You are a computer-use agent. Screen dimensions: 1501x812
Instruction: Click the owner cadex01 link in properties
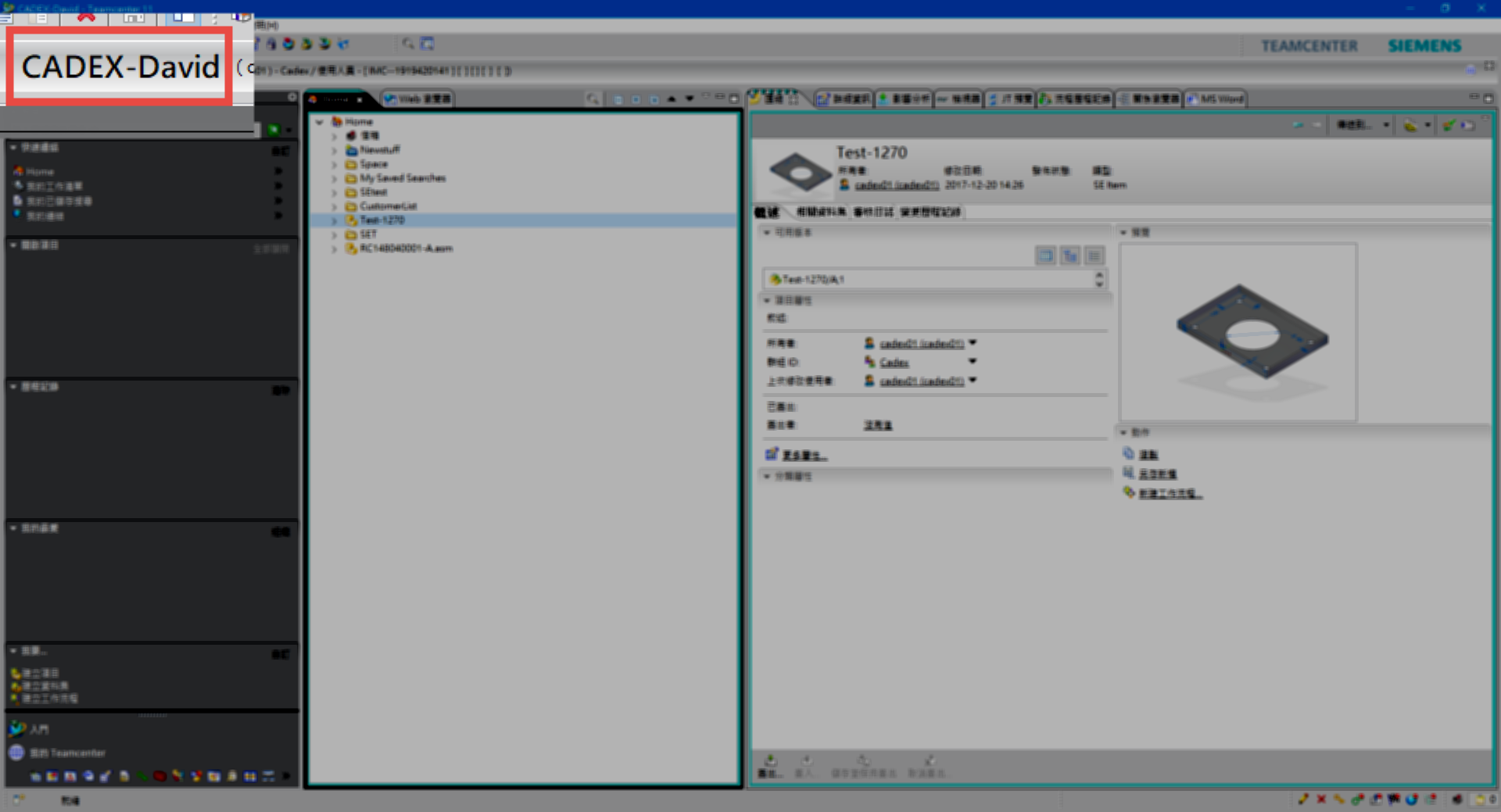(x=921, y=344)
